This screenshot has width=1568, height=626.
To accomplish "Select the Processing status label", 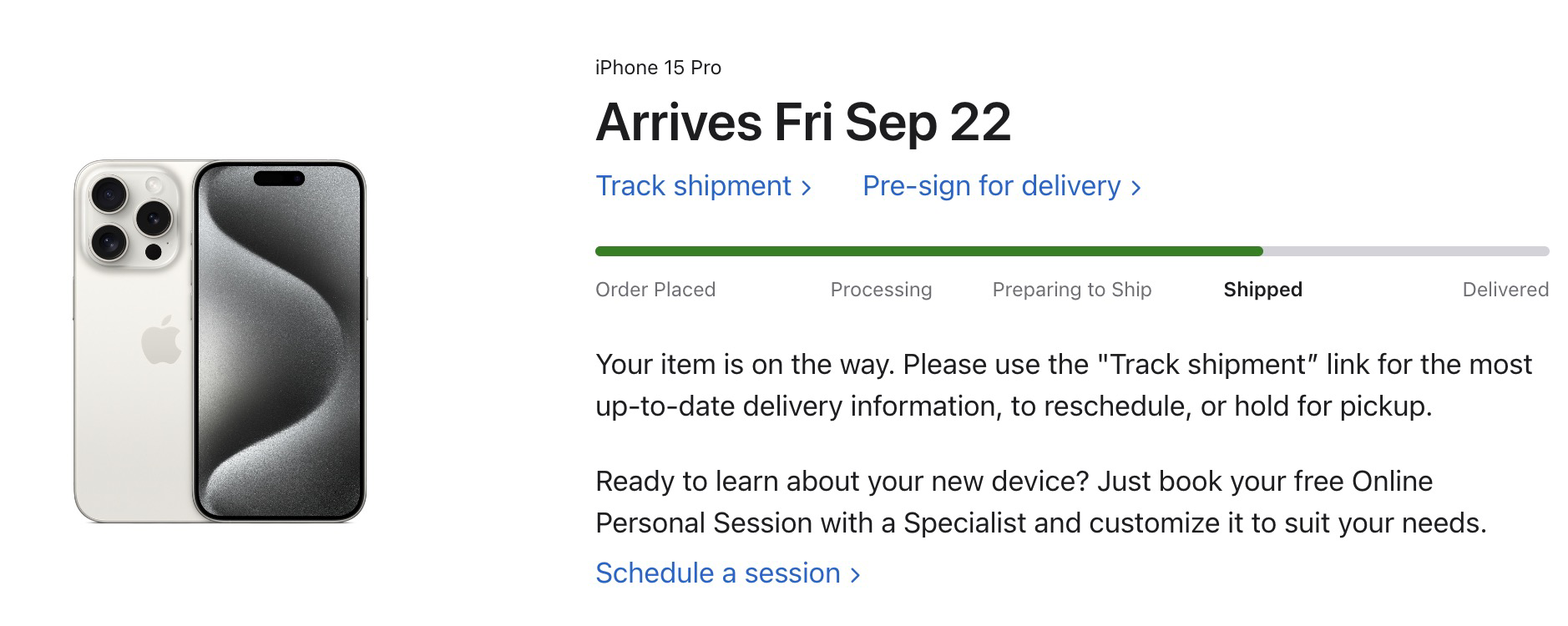I will tap(881, 290).
